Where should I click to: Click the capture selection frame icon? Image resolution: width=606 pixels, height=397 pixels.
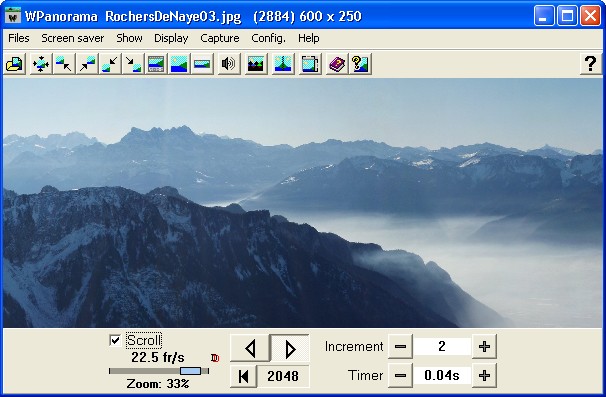[310, 64]
